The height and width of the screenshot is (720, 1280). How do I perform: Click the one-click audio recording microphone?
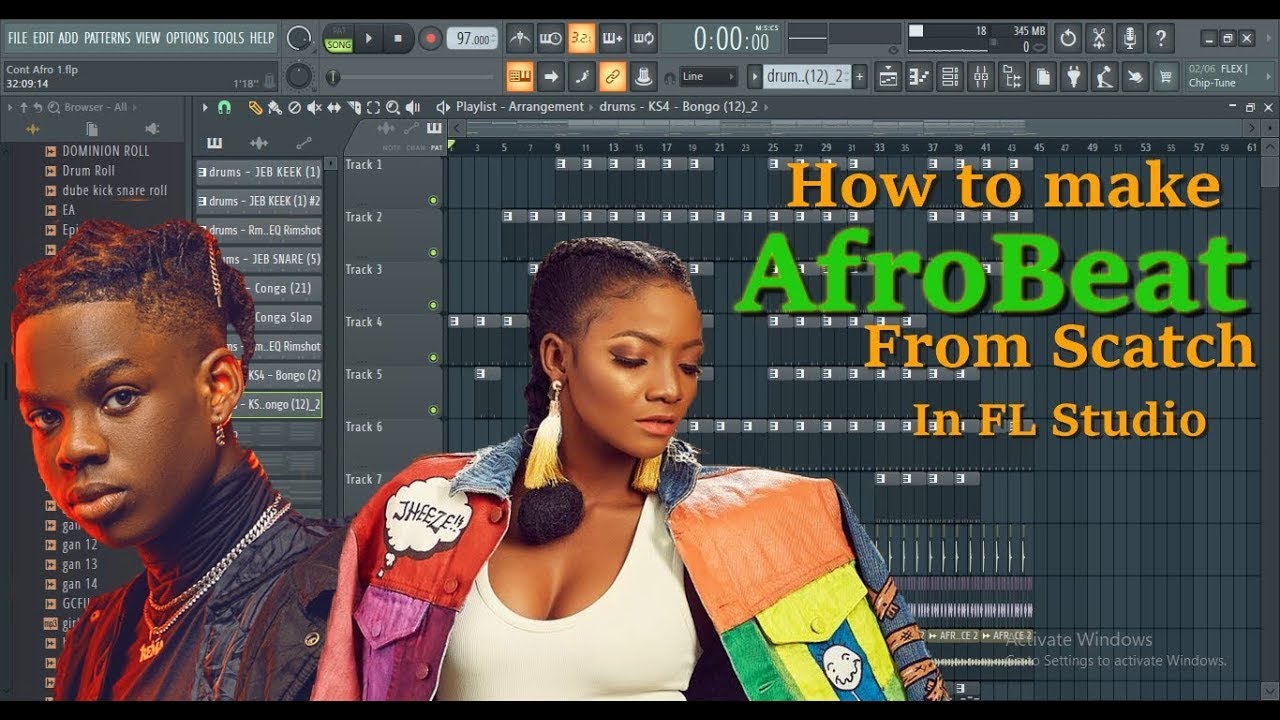[1130, 39]
